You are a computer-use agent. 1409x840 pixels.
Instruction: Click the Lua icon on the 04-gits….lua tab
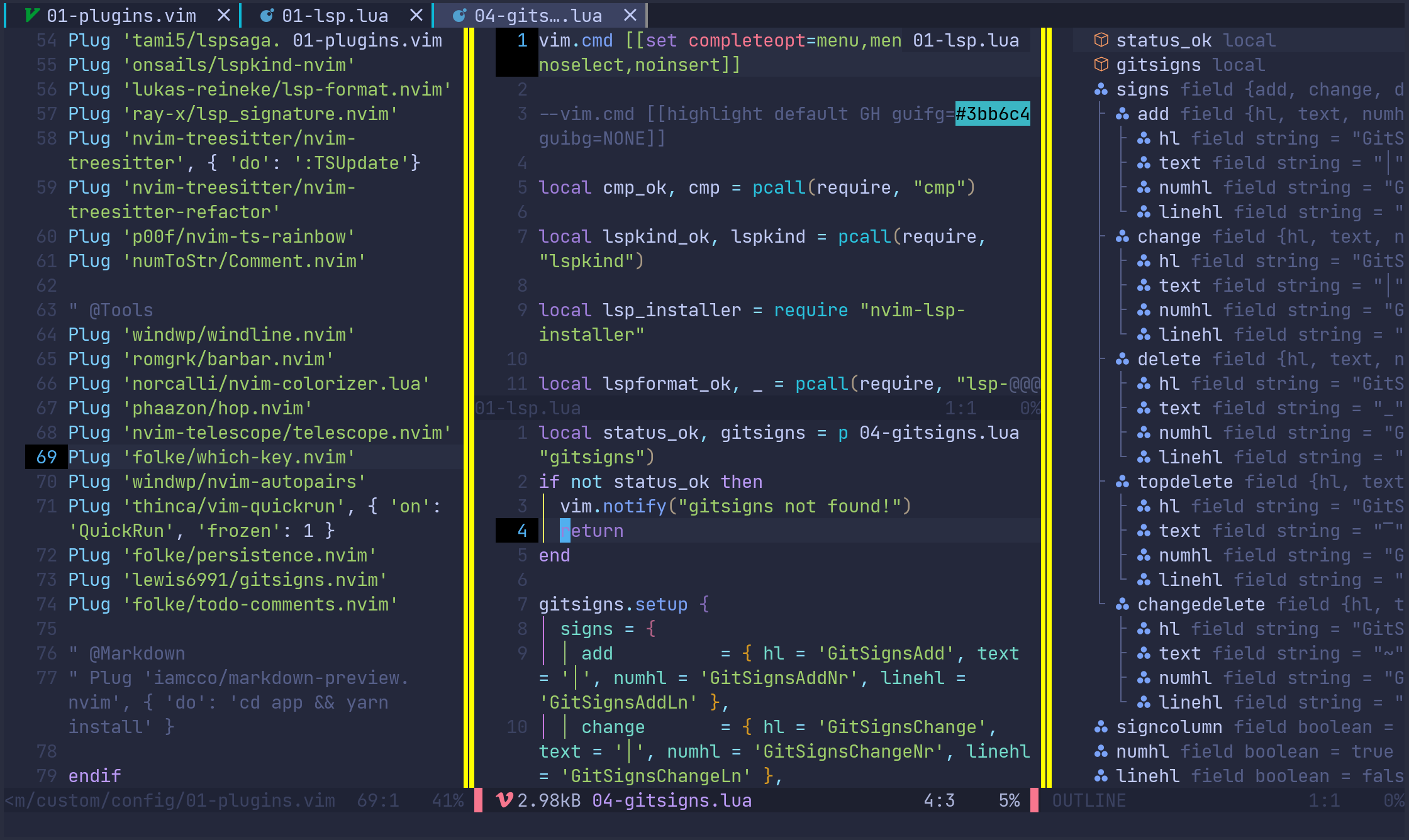pos(459,16)
